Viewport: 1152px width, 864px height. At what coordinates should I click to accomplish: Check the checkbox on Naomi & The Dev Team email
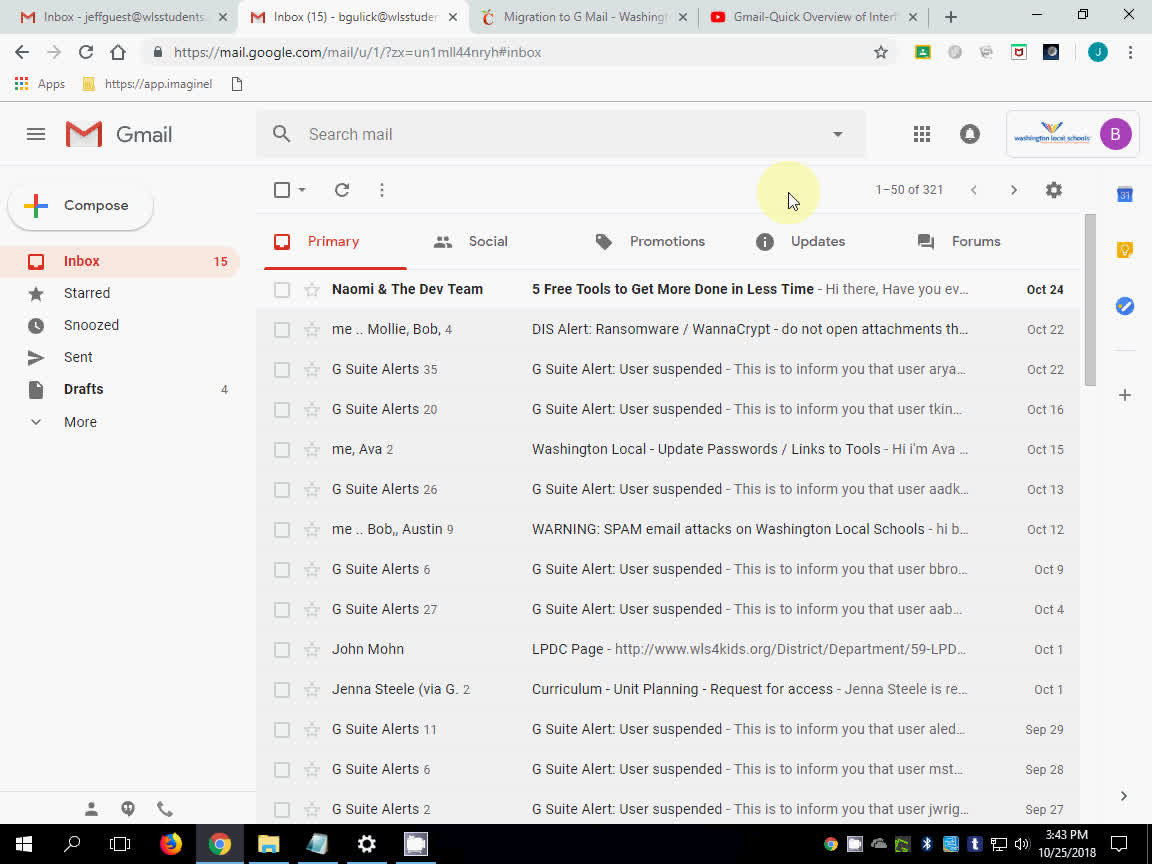coord(281,289)
